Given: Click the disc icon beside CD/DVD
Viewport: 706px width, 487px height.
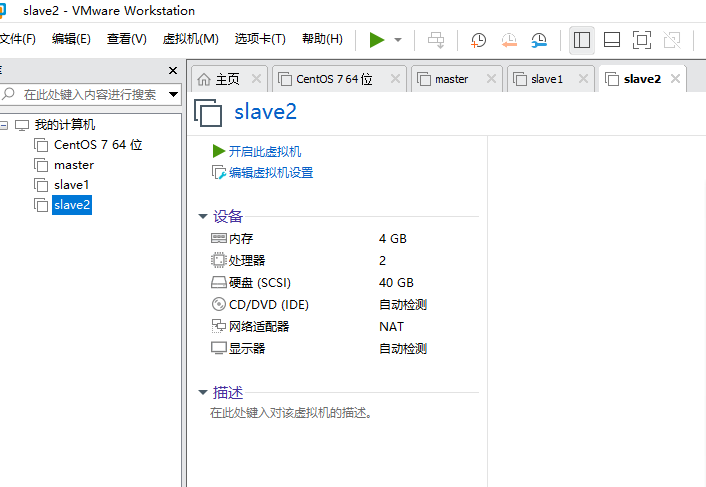Looking at the screenshot, I should pos(219,304).
